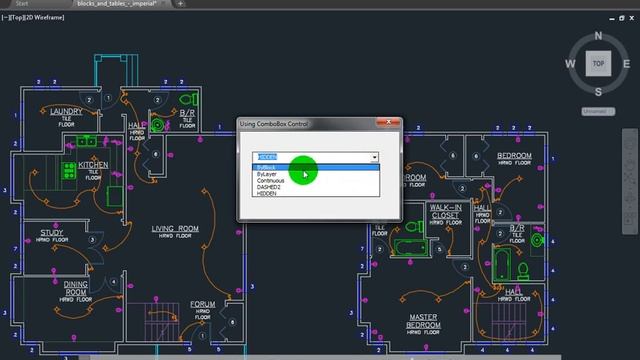Click the S compass letter on ViewCube
Image resolution: width=640 pixels, height=360 pixels.
click(x=598, y=92)
